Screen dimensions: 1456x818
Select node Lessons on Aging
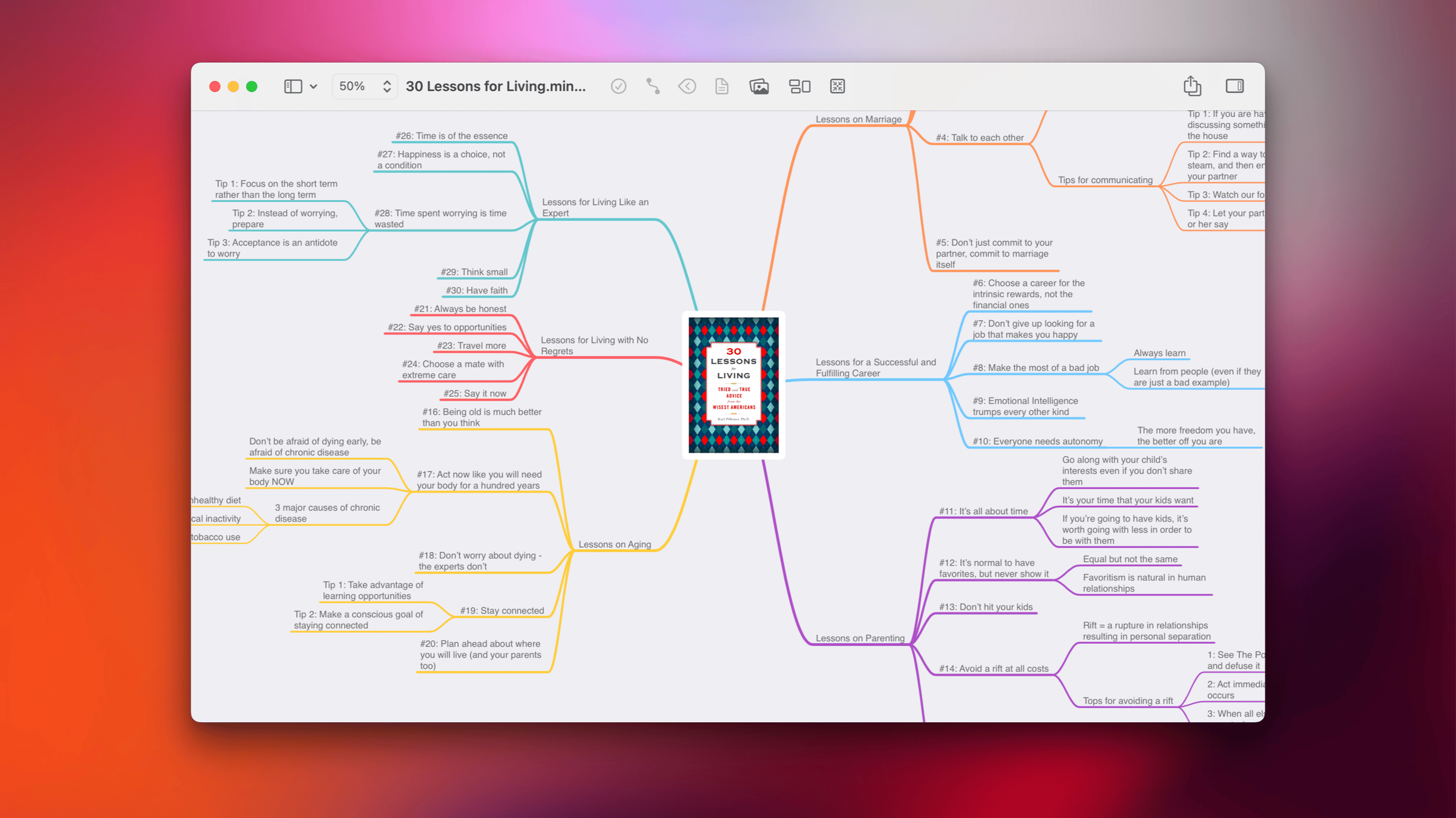pyautogui.click(x=615, y=545)
